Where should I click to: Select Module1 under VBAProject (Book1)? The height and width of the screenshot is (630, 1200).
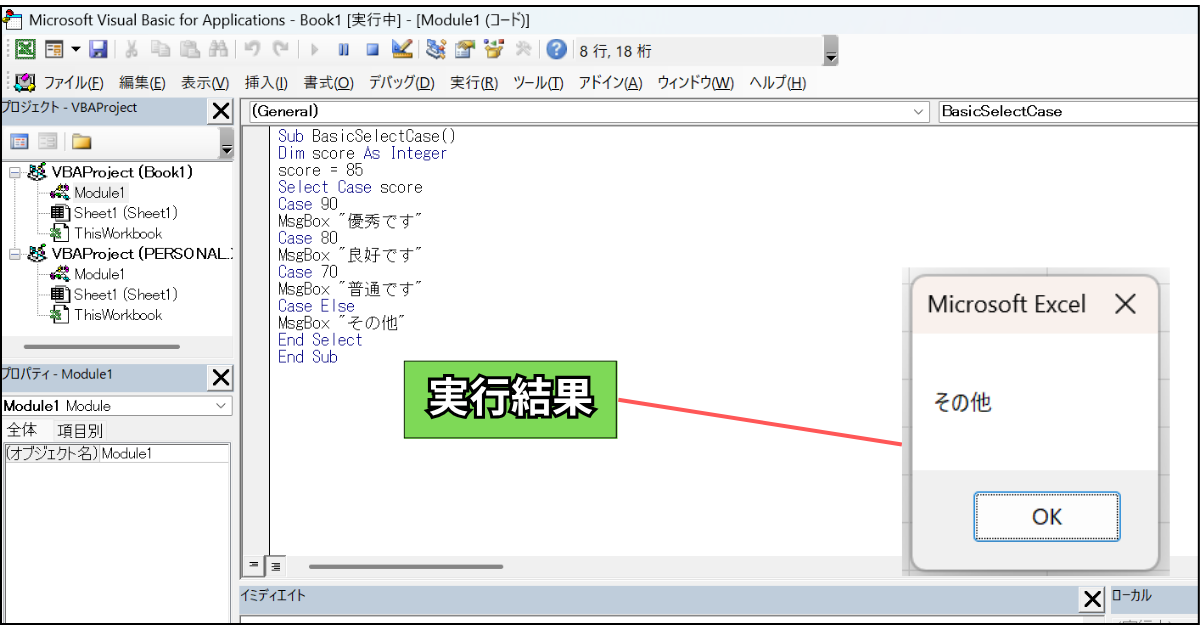(x=102, y=192)
